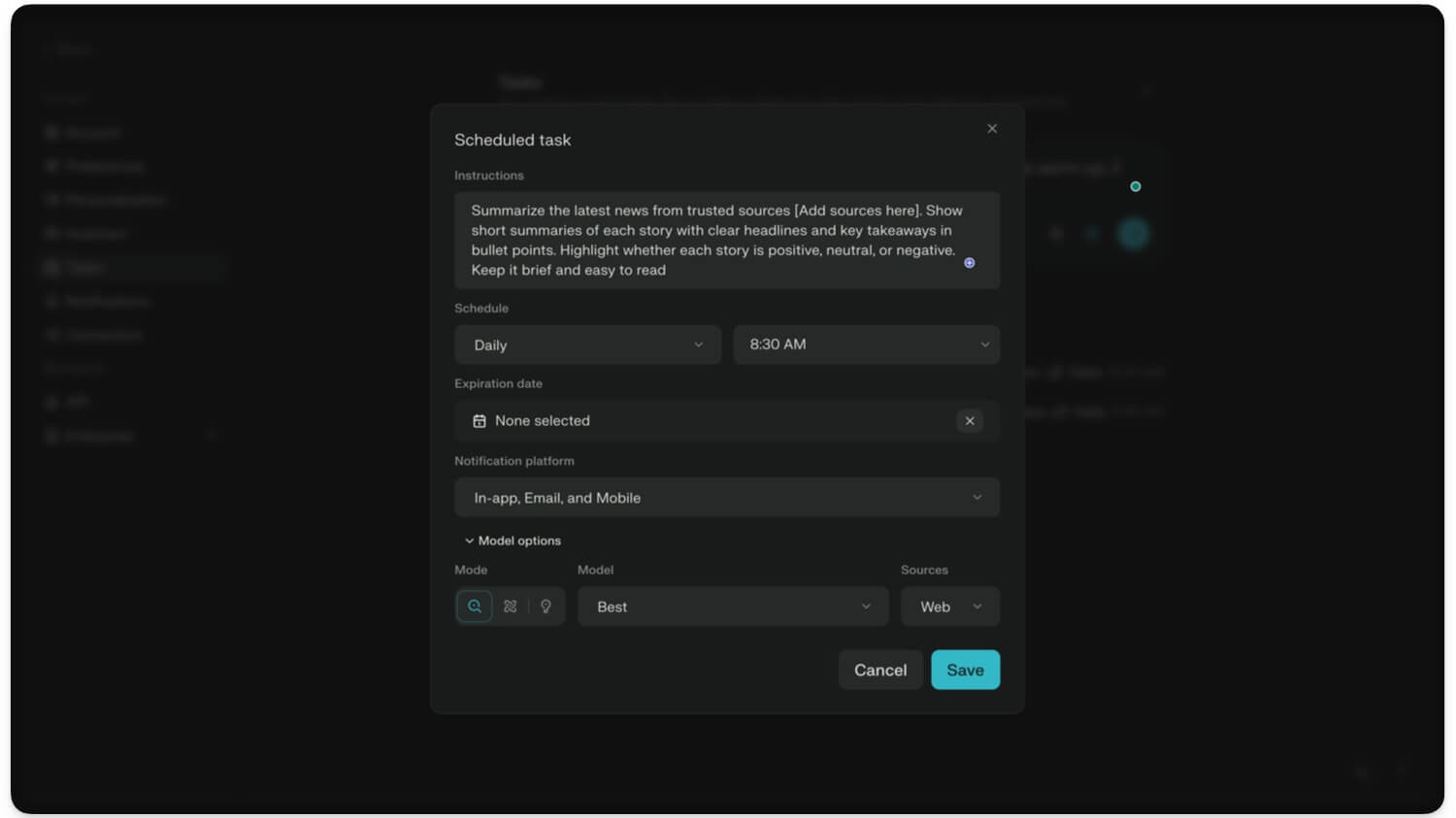Open the Model dropdown showing Best

(x=733, y=606)
